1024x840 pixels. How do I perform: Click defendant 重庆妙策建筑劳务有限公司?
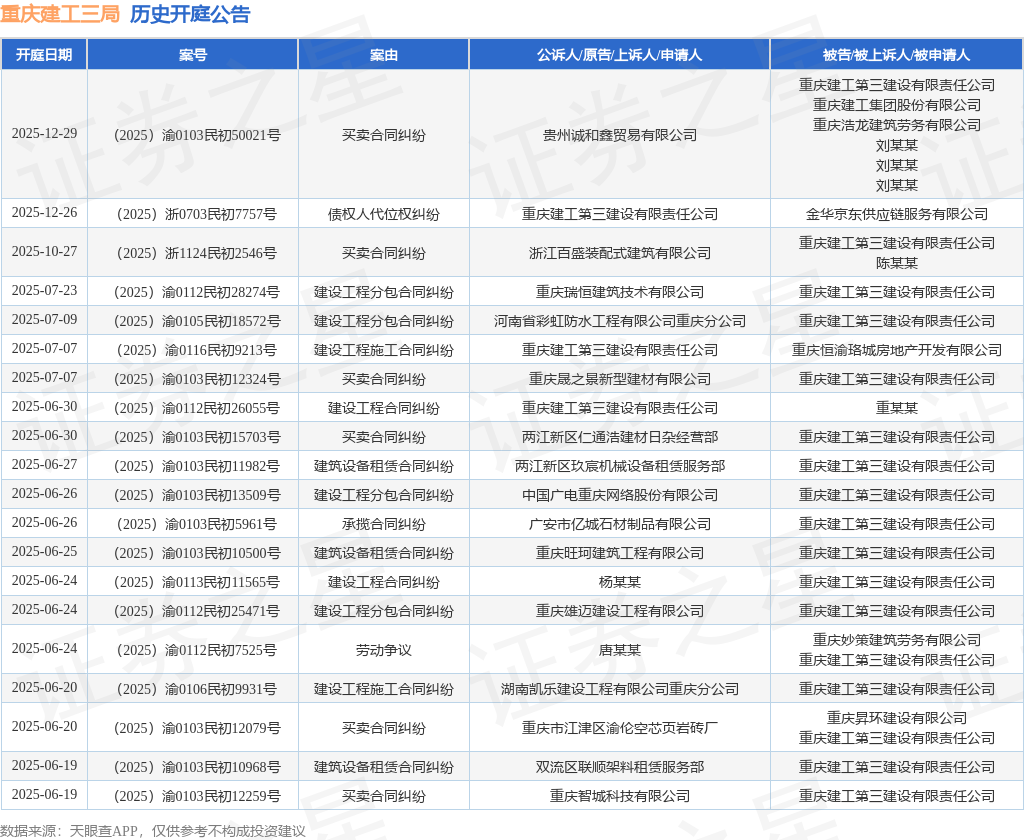click(897, 640)
